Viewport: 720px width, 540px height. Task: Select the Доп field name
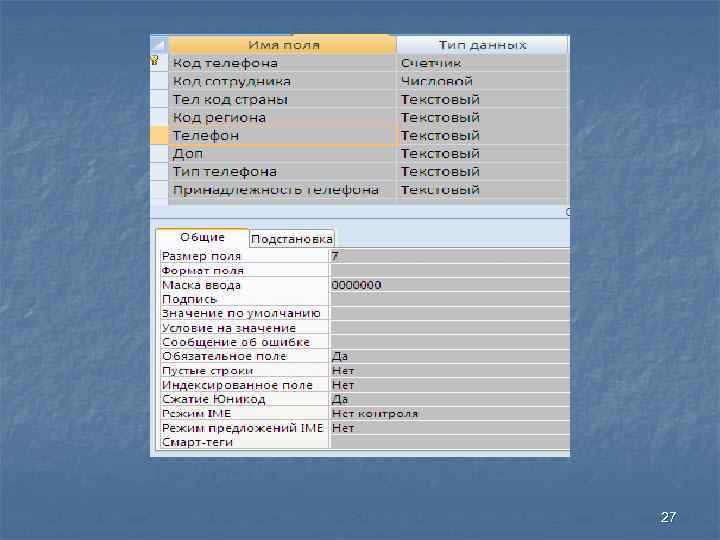[282, 153]
